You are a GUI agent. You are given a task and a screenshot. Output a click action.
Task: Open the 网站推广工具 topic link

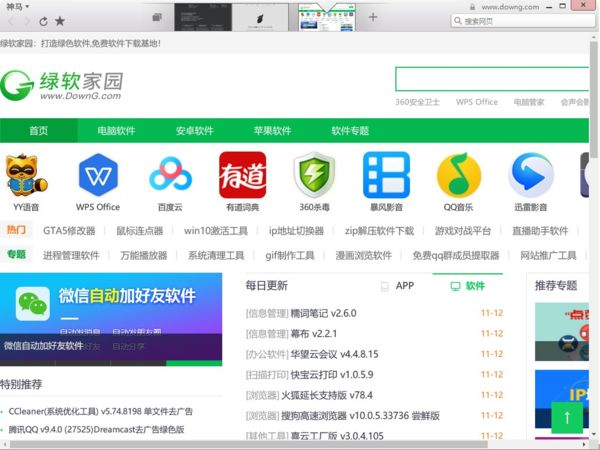(548, 255)
